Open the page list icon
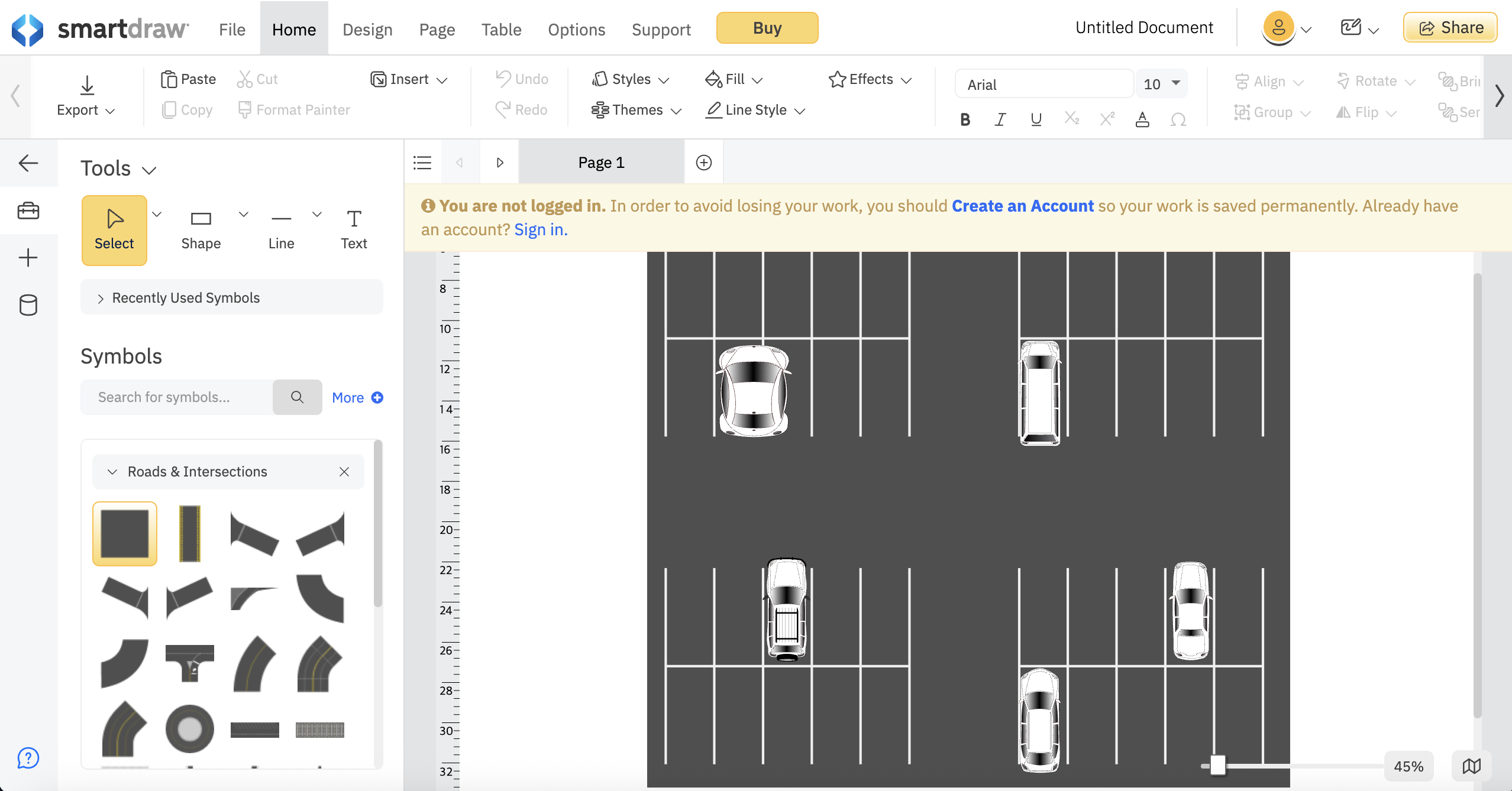The width and height of the screenshot is (1512, 791). [422, 163]
